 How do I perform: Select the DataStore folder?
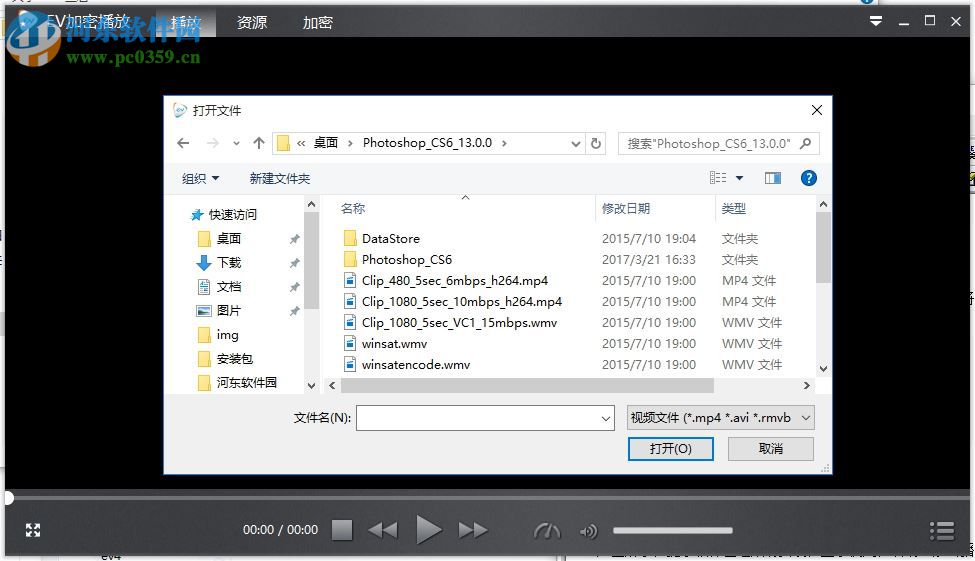[x=390, y=238]
